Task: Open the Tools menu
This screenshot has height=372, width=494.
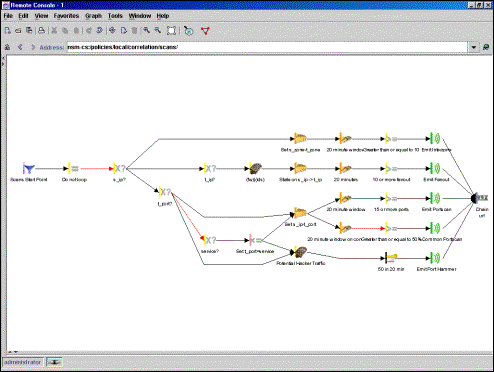Action: 115,16
